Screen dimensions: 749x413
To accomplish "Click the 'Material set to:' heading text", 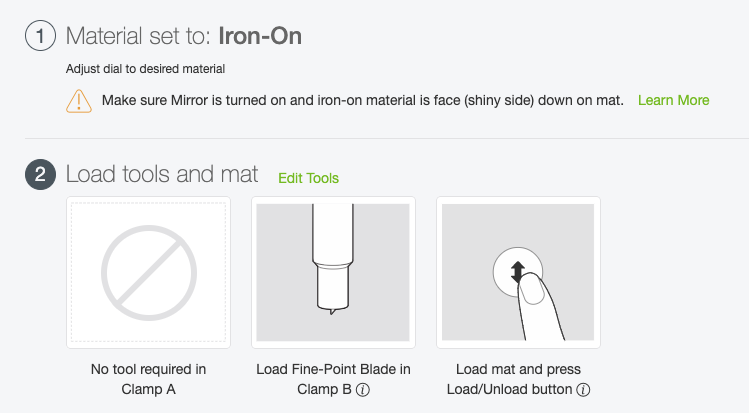I will (139, 36).
